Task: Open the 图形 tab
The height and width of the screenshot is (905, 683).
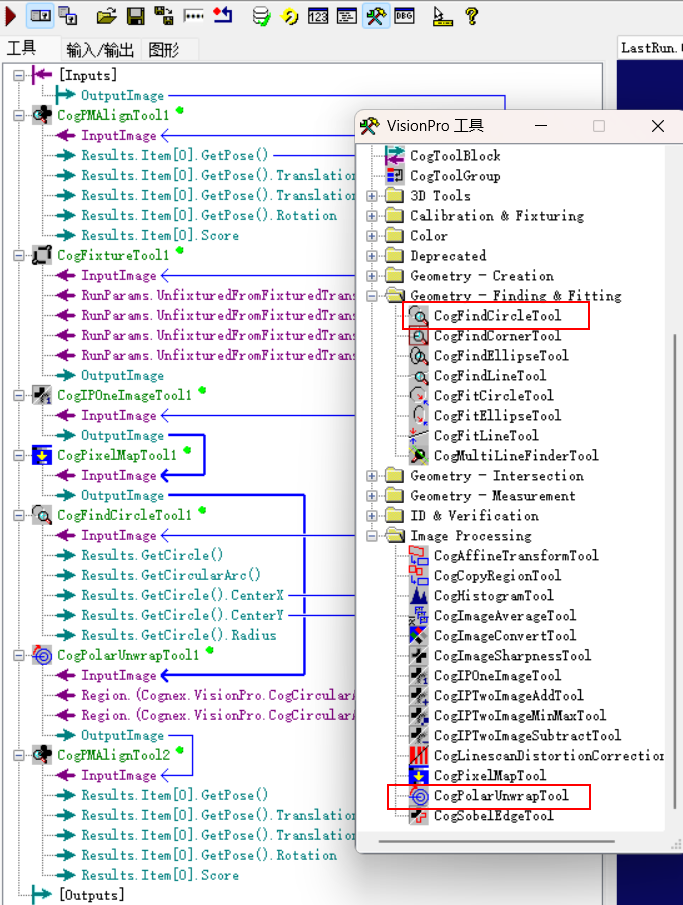Action: click(x=163, y=50)
